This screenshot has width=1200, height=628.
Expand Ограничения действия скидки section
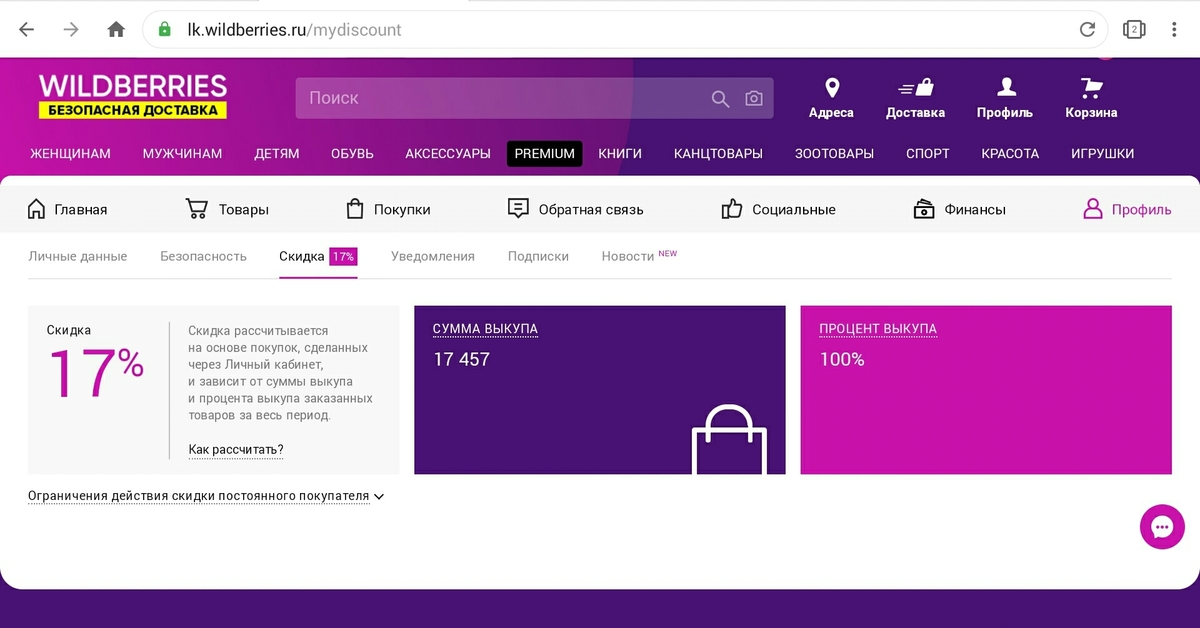205,496
